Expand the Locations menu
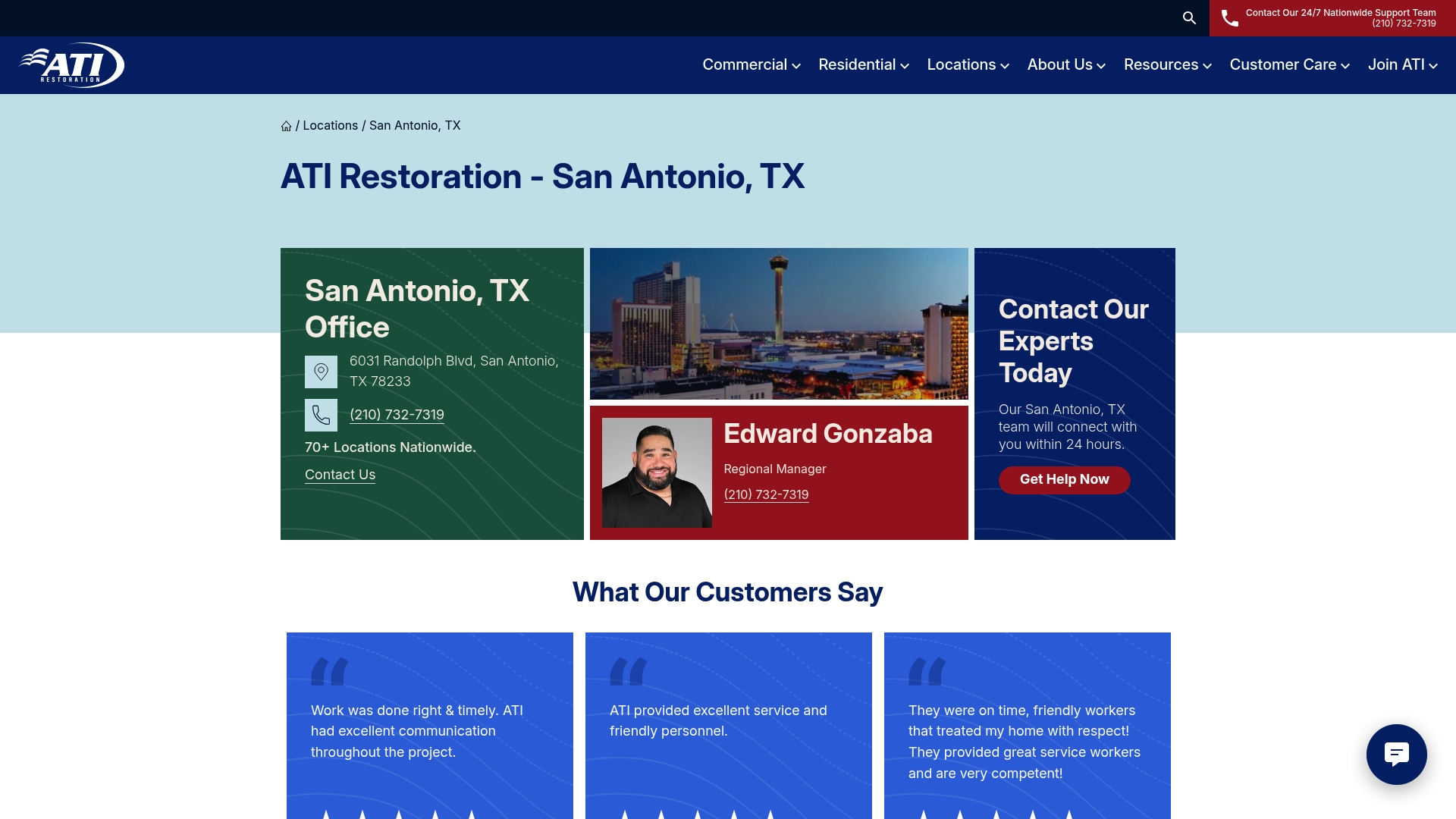Screen dimensions: 1456x819 [968, 65]
